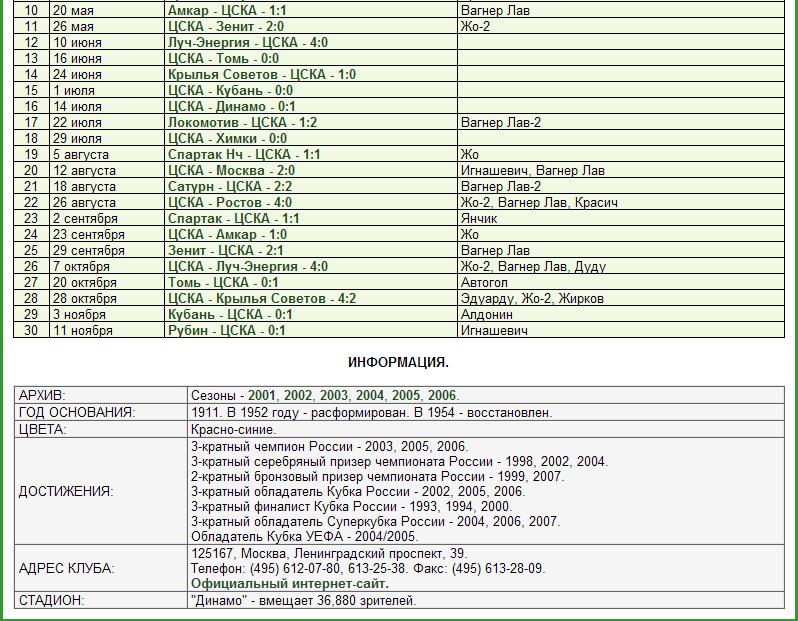This screenshot has width=798, height=621.
Task: Click the row number 17 cell
Action: point(31,123)
